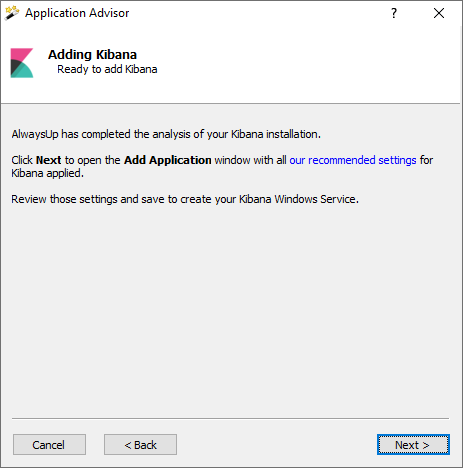Click the bold 'Next' word in instructions

[48, 160]
